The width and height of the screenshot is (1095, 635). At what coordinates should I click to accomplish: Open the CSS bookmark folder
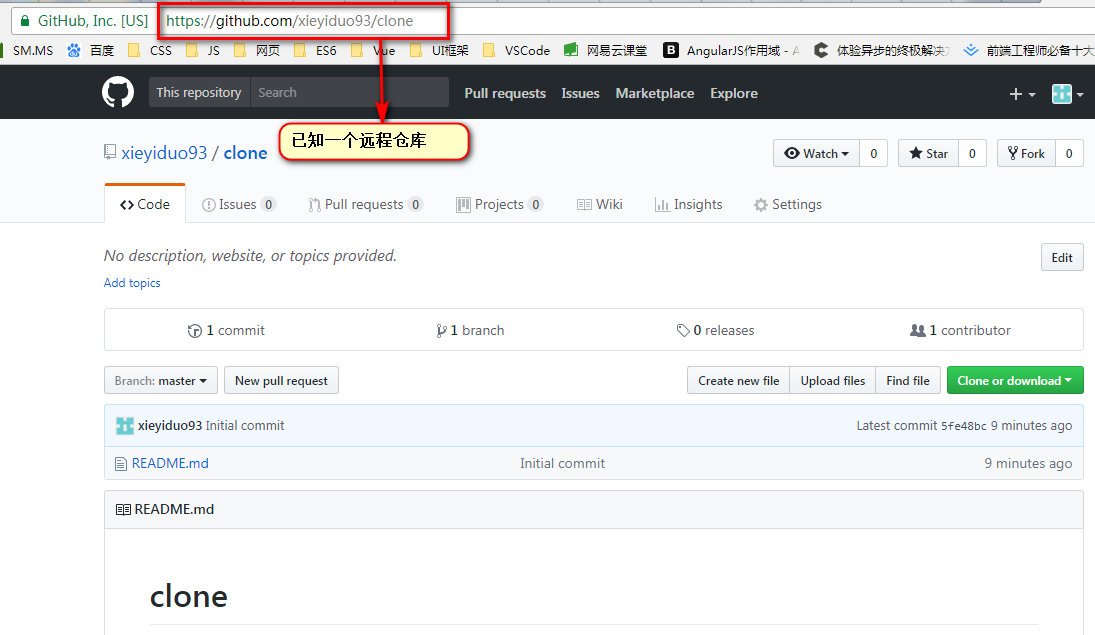pyautogui.click(x=150, y=50)
